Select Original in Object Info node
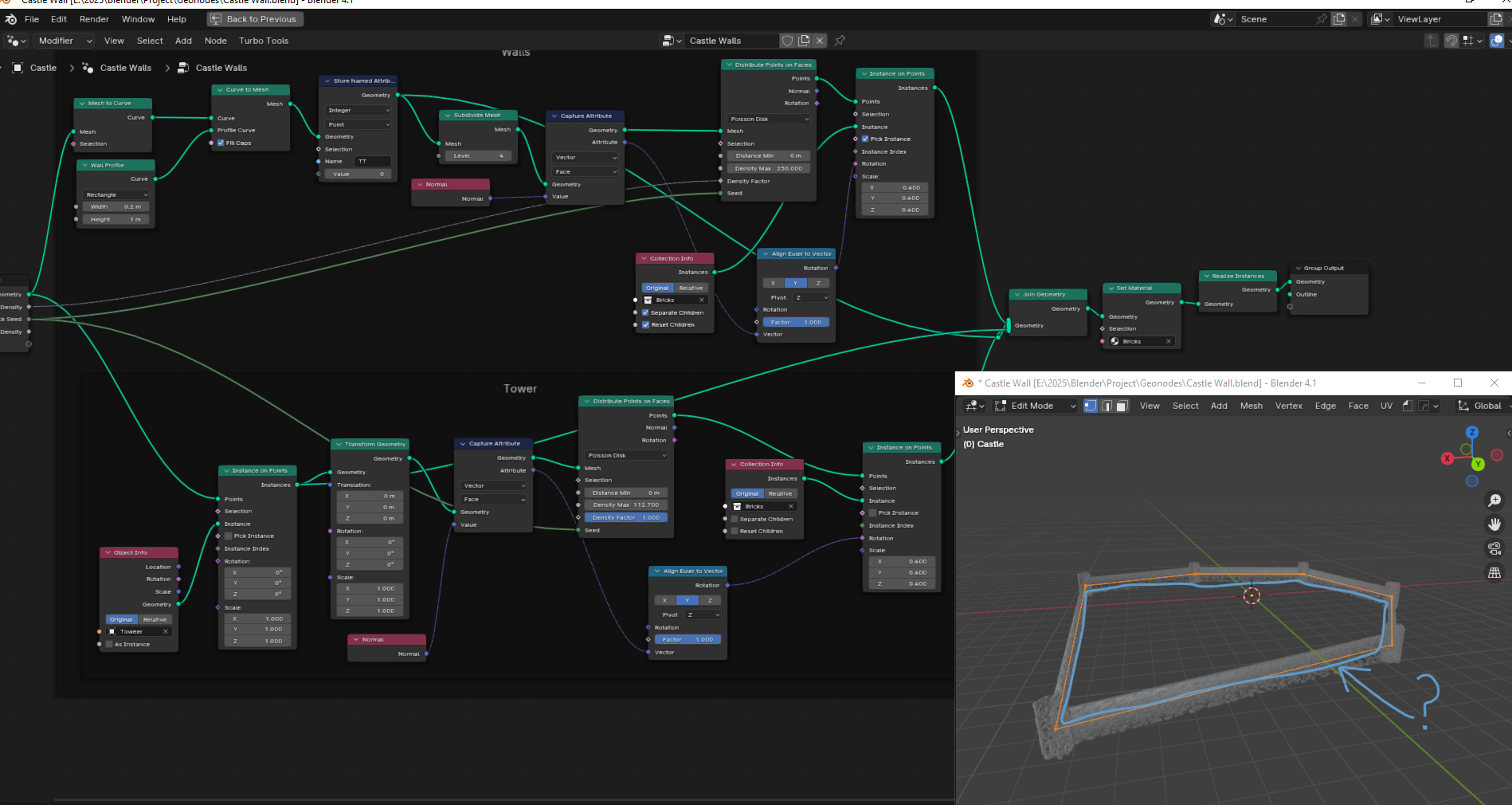 tap(121, 619)
